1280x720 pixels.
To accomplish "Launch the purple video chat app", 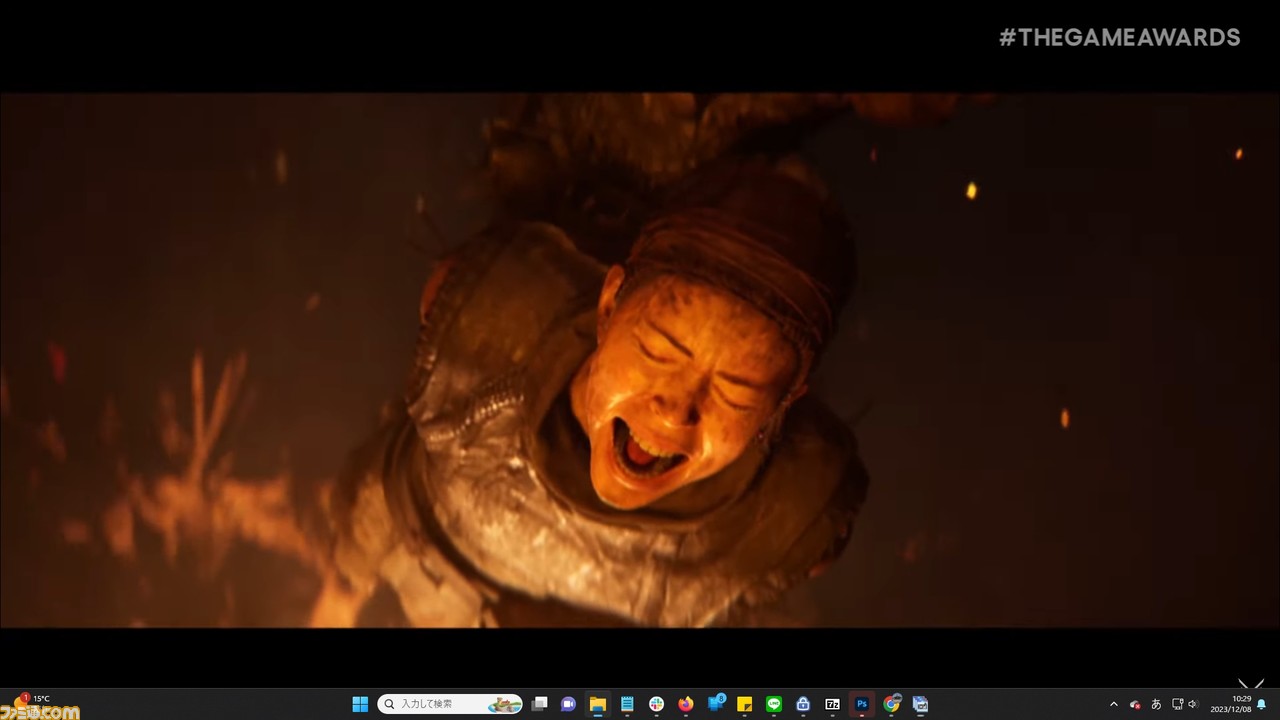I will point(568,704).
